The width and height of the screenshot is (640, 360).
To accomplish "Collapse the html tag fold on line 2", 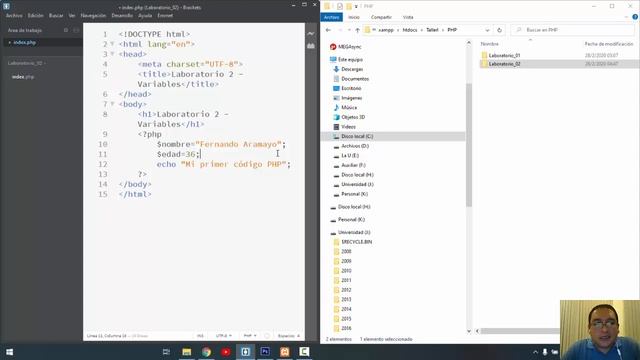I will click(112, 44).
